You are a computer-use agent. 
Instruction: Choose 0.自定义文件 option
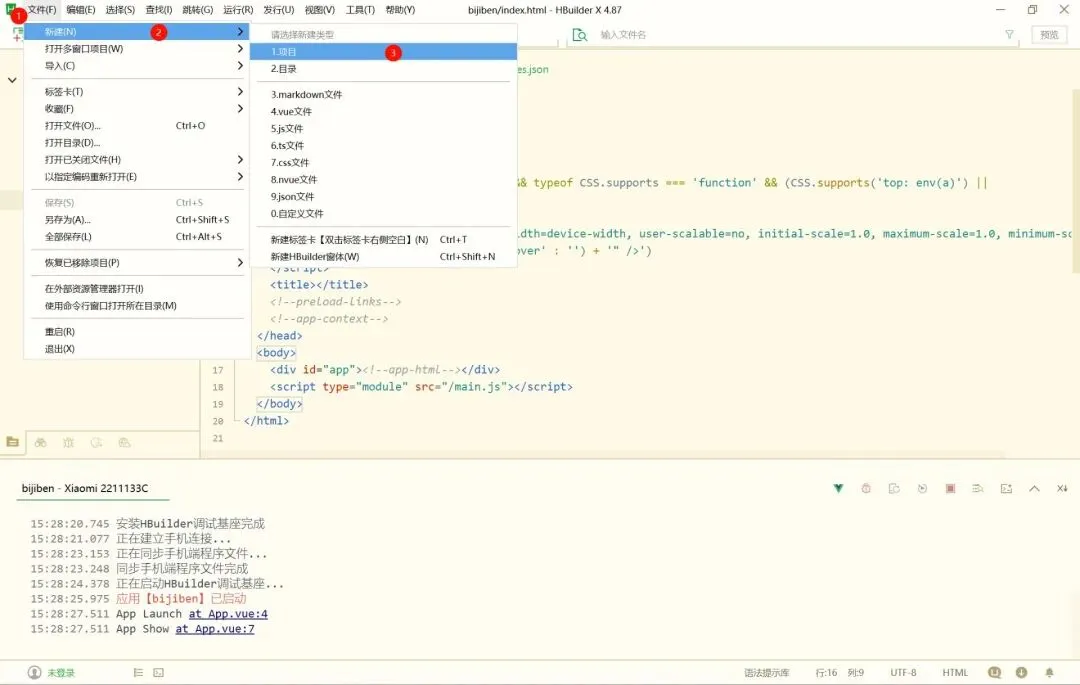click(x=384, y=213)
